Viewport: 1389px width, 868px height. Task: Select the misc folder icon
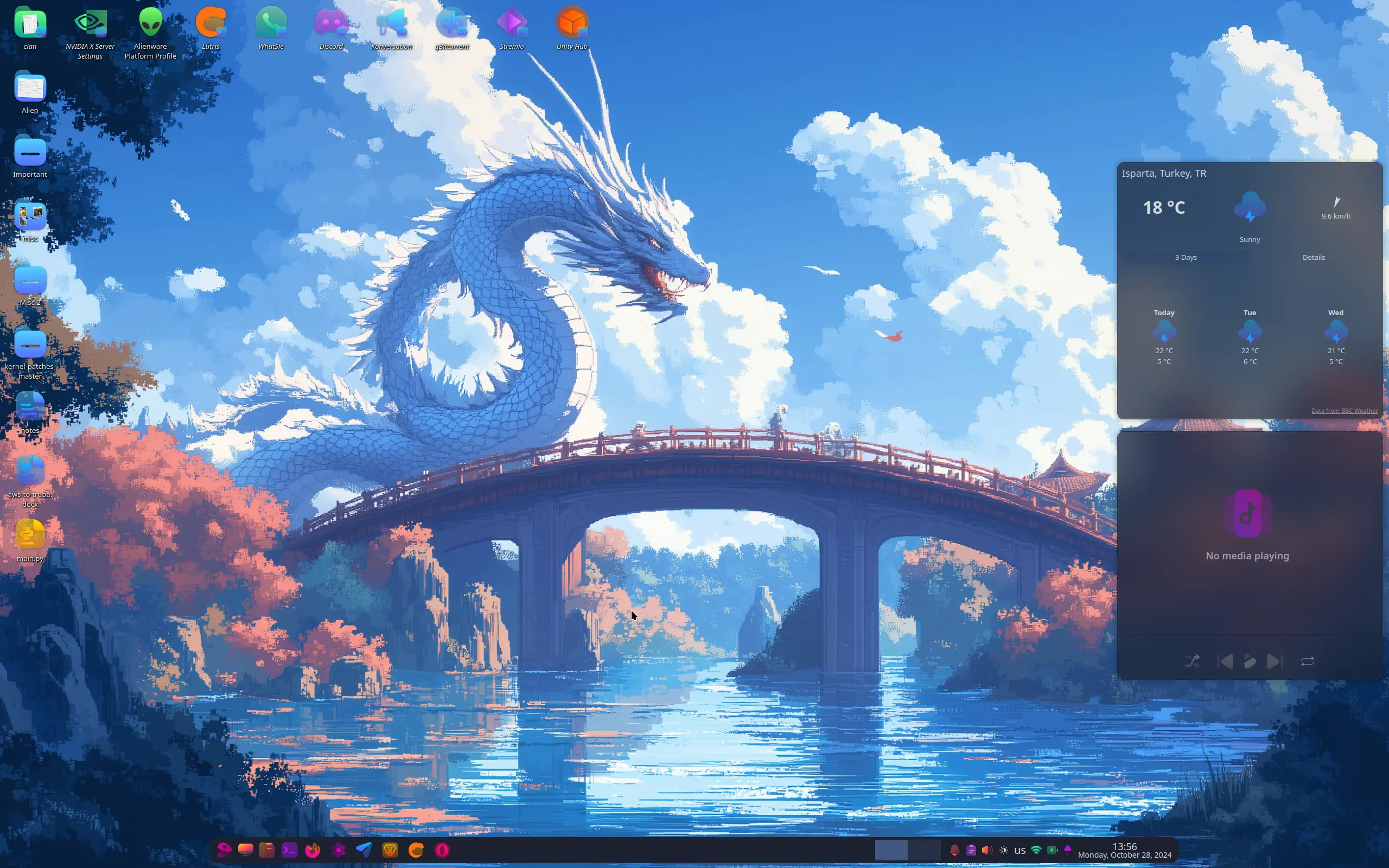(30, 221)
